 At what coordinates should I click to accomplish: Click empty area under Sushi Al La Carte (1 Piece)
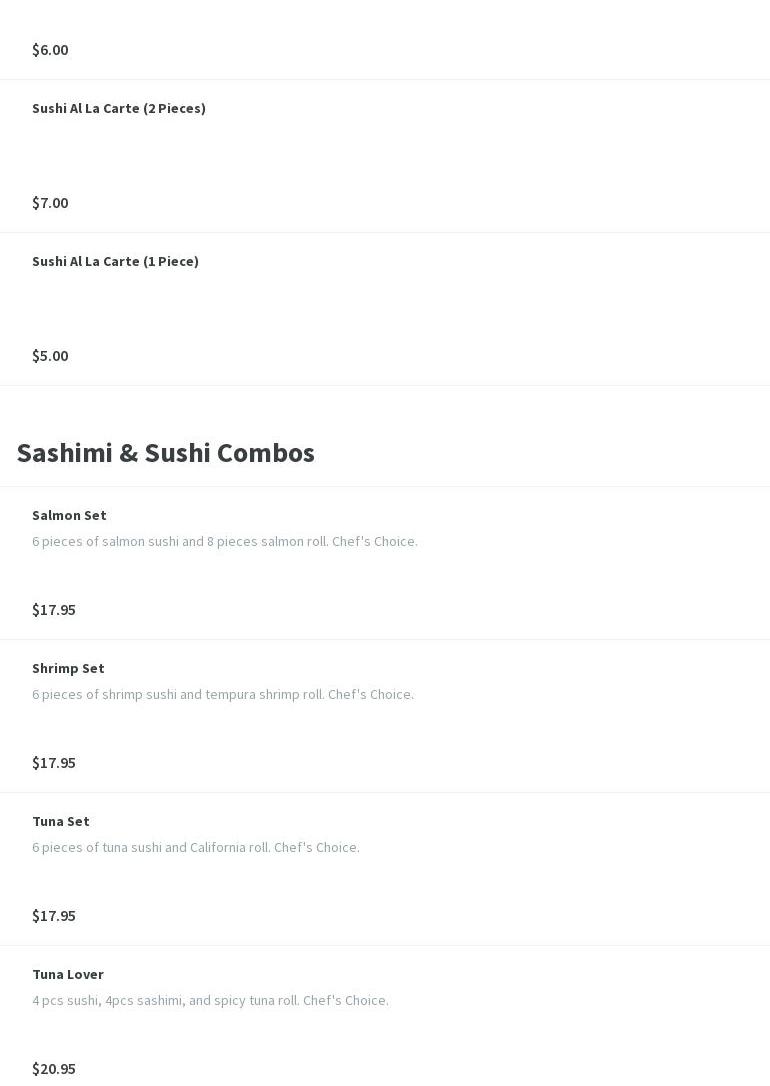[385, 308]
